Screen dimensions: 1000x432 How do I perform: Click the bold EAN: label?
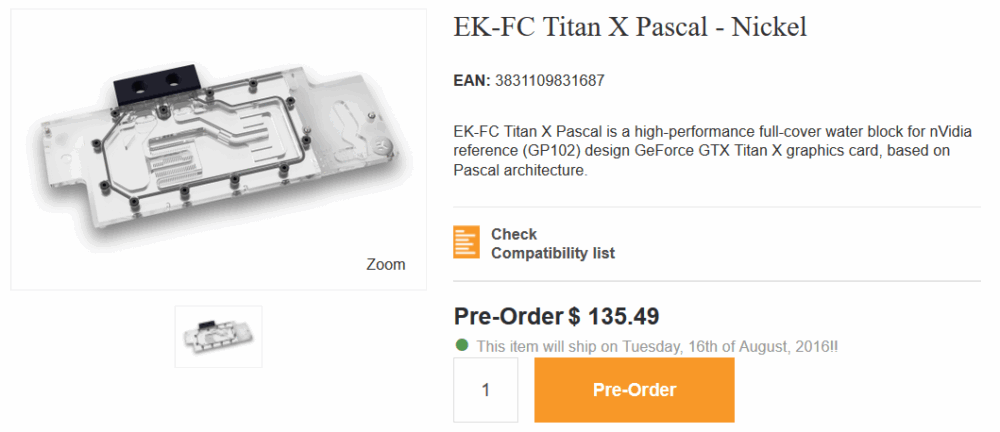472,81
